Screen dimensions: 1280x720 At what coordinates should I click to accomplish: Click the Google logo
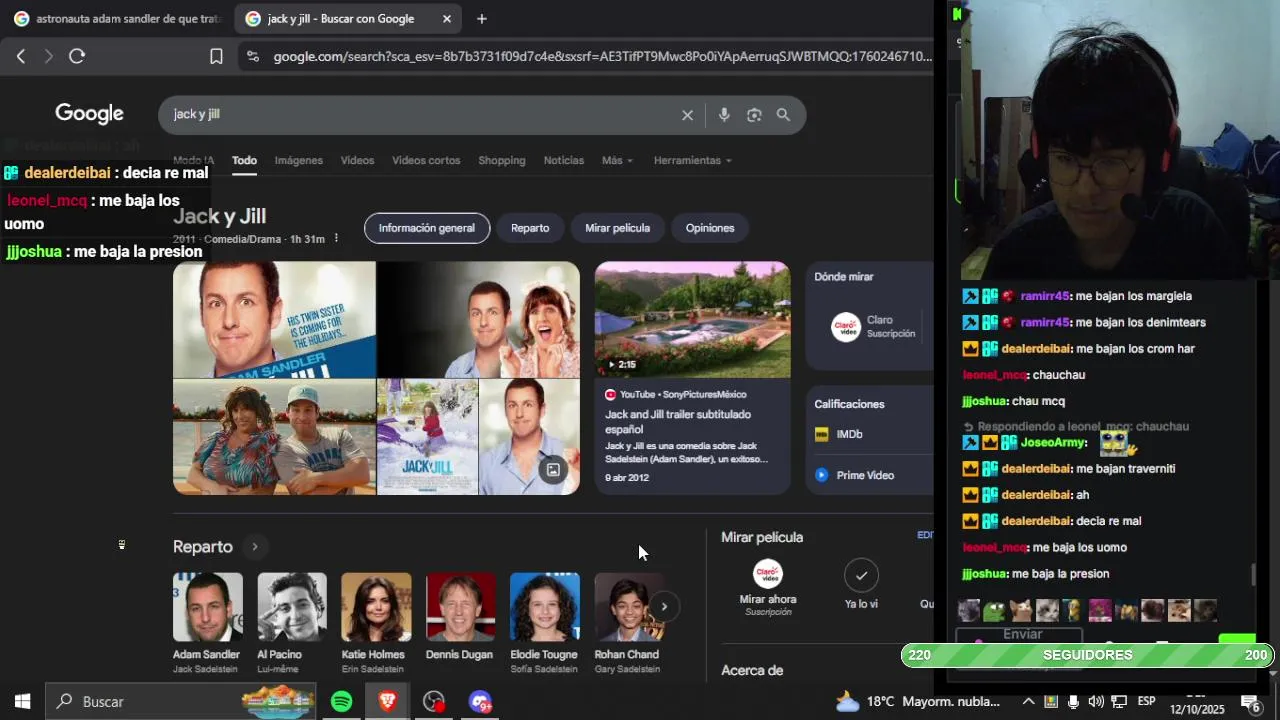89,114
